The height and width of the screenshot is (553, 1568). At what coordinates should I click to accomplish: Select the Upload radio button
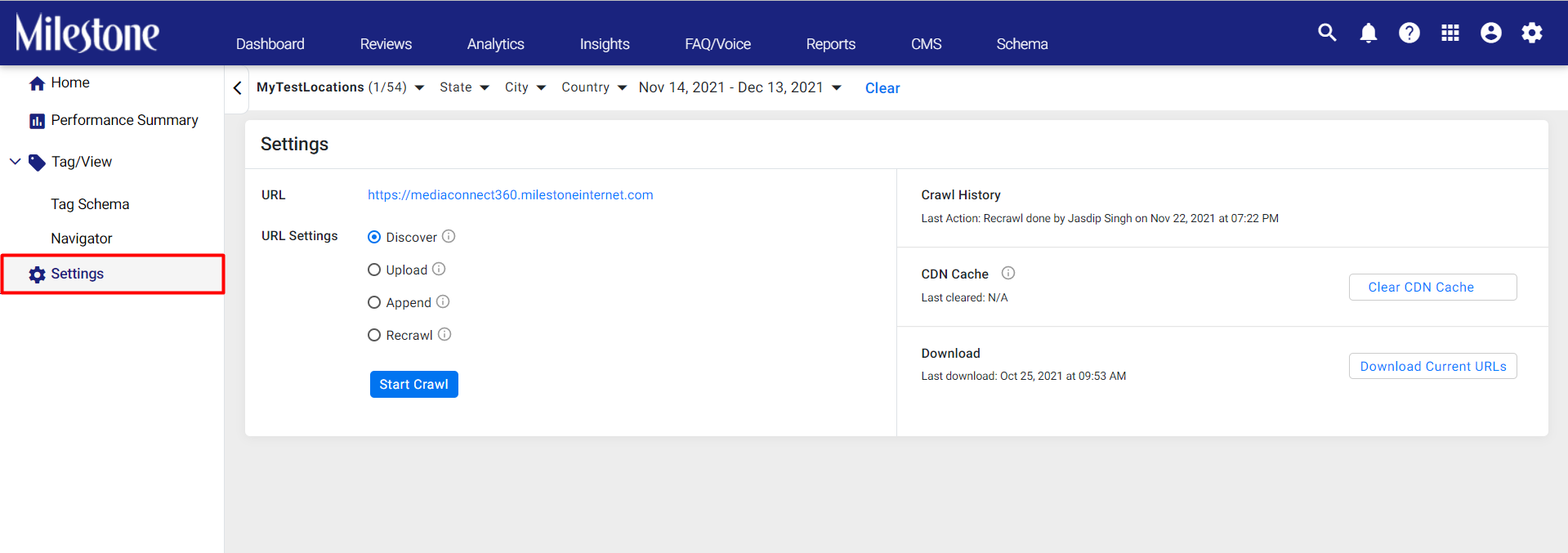pyautogui.click(x=374, y=270)
